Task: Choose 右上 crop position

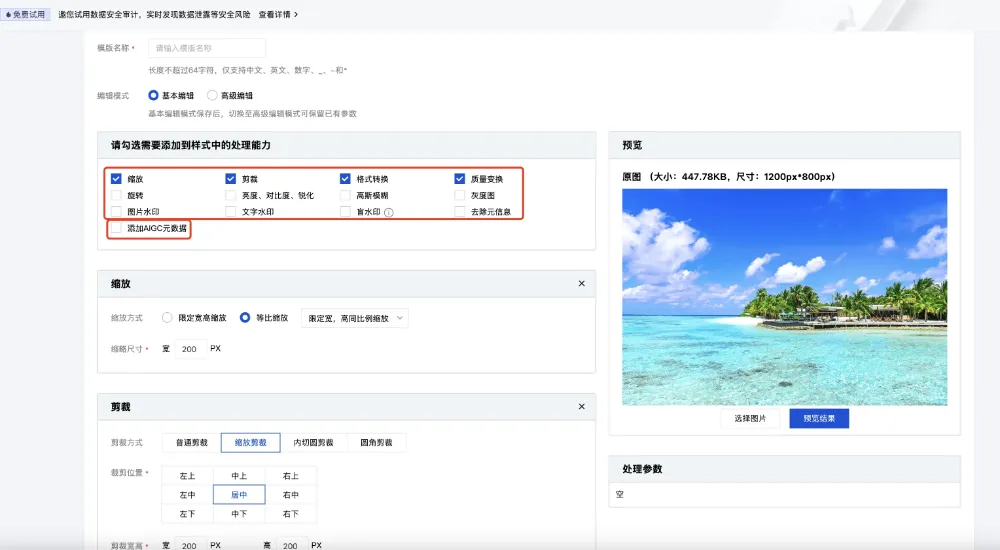Action: click(x=290, y=476)
